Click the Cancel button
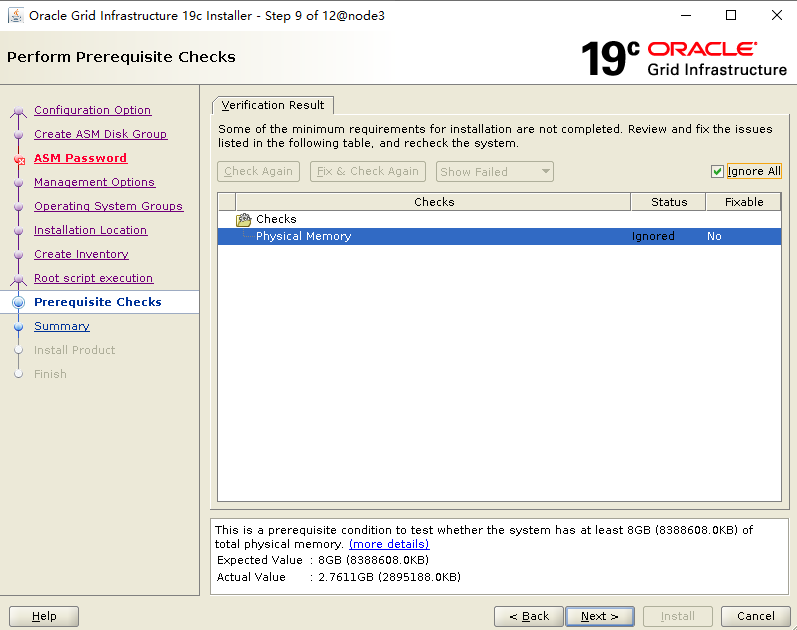This screenshot has height=630, width=797. [x=756, y=616]
